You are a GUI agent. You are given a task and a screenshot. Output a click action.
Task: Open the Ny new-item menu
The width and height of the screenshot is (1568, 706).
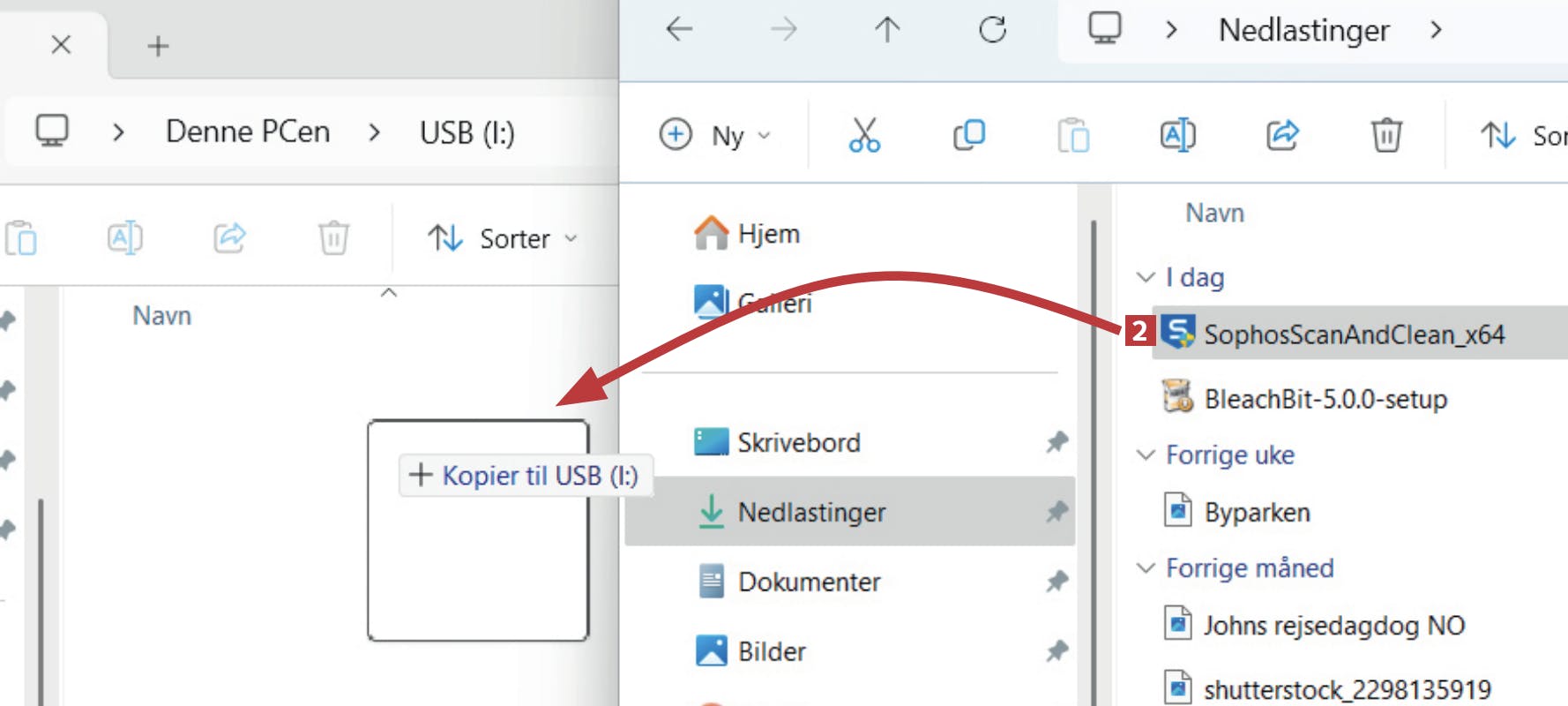(x=714, y=135)
